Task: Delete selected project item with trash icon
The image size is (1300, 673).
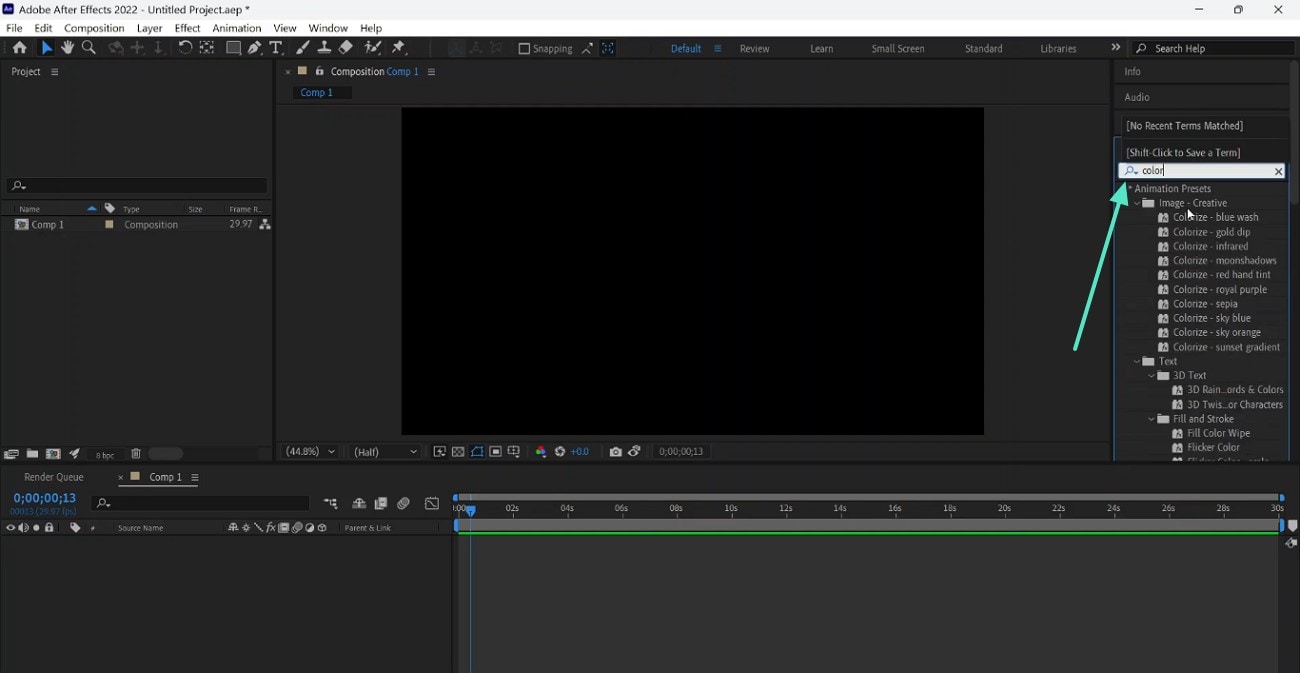Action: (136, 454)
